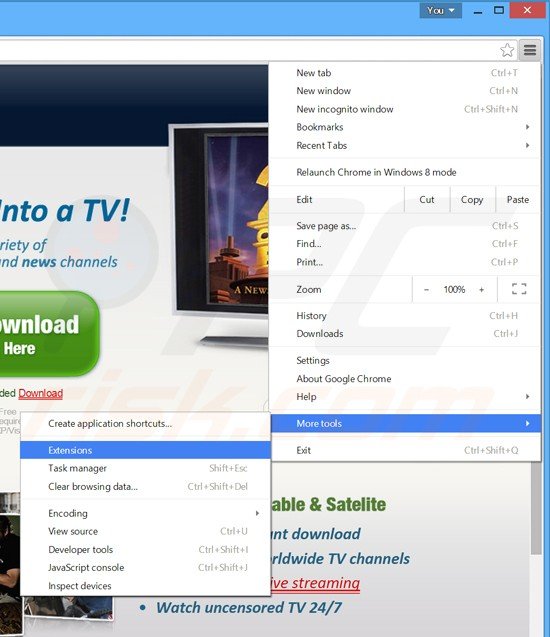Select About Google Chrome
Viewport: 550px width, 637px height.
pyautogui.click(x=405, y=379)
